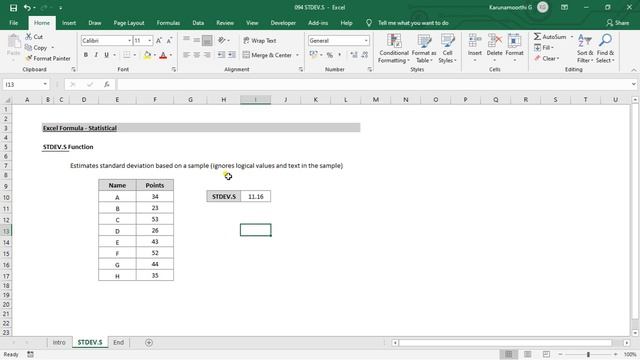The height and width of the screenshot is (360, 640).
Task: Click the Copy icon
Action: pyautogui.click(x=29, y=47)
